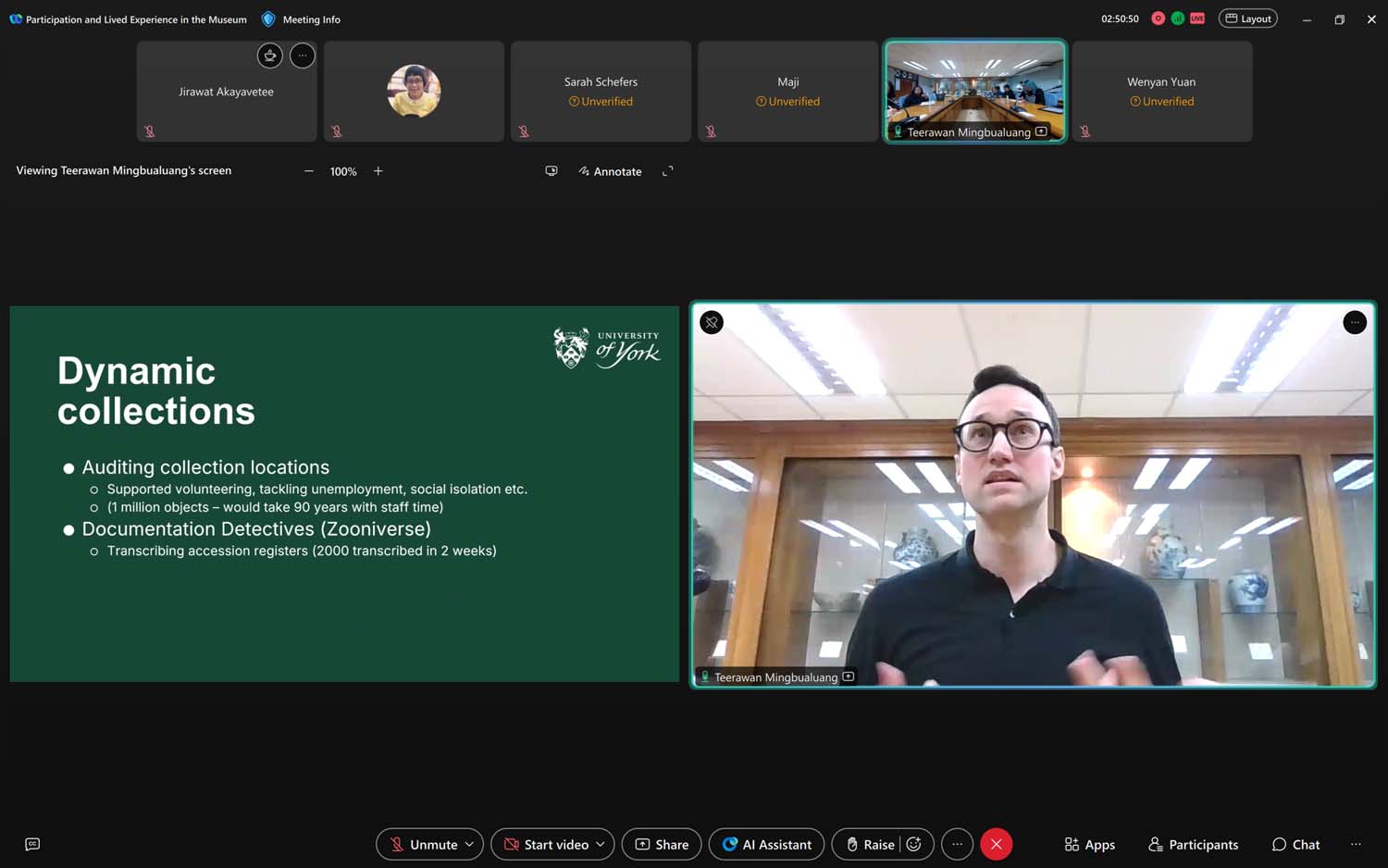
Task: Click the red recording indicator icon
Action: coord(1158,19)
